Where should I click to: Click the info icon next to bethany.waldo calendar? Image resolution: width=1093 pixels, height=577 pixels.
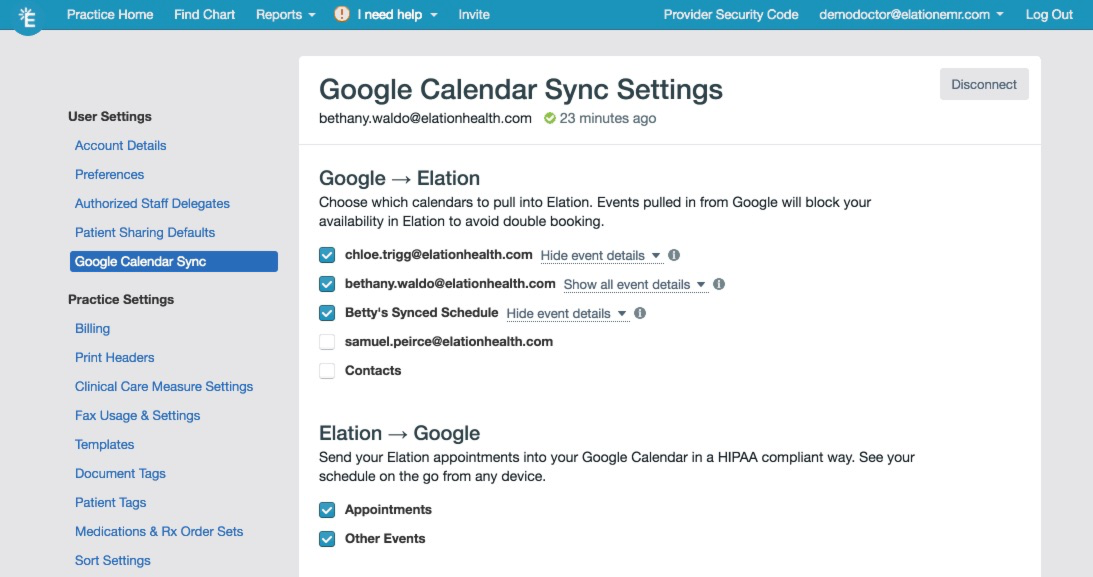(x=719, y=284)
